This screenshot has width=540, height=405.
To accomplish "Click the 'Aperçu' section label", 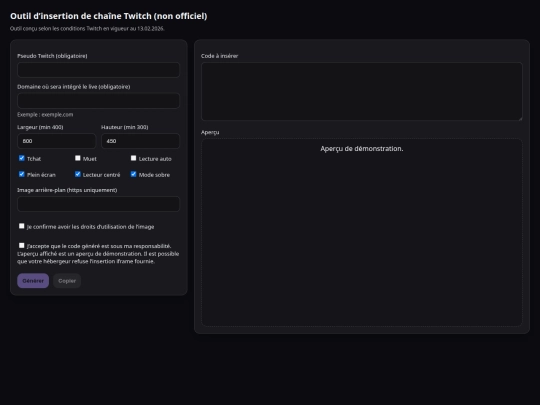I will [x=210, y=132].
